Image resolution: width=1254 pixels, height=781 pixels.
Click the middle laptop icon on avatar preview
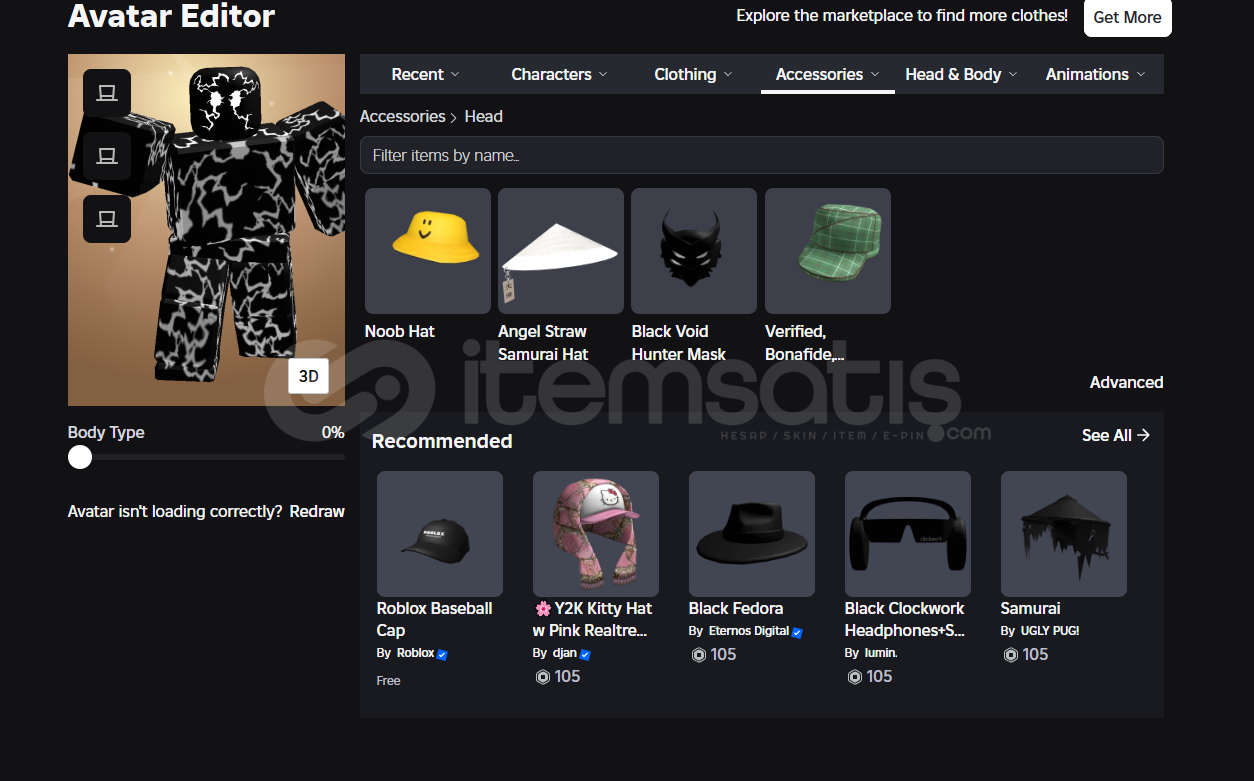pyautogui.click(x=107, y=156)
